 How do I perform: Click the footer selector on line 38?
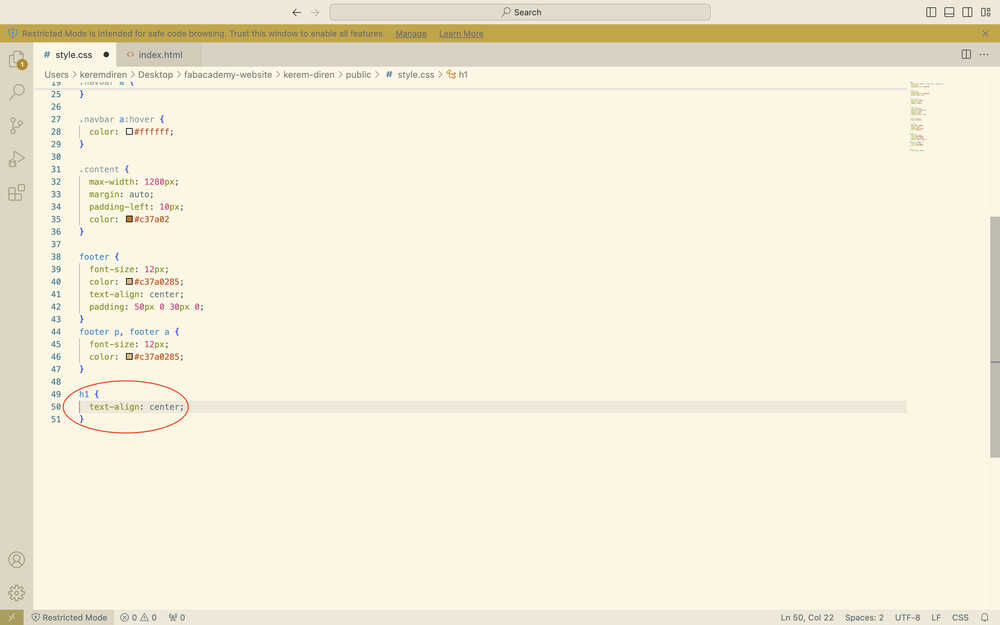pyautogui.click(x=94, y=257)
